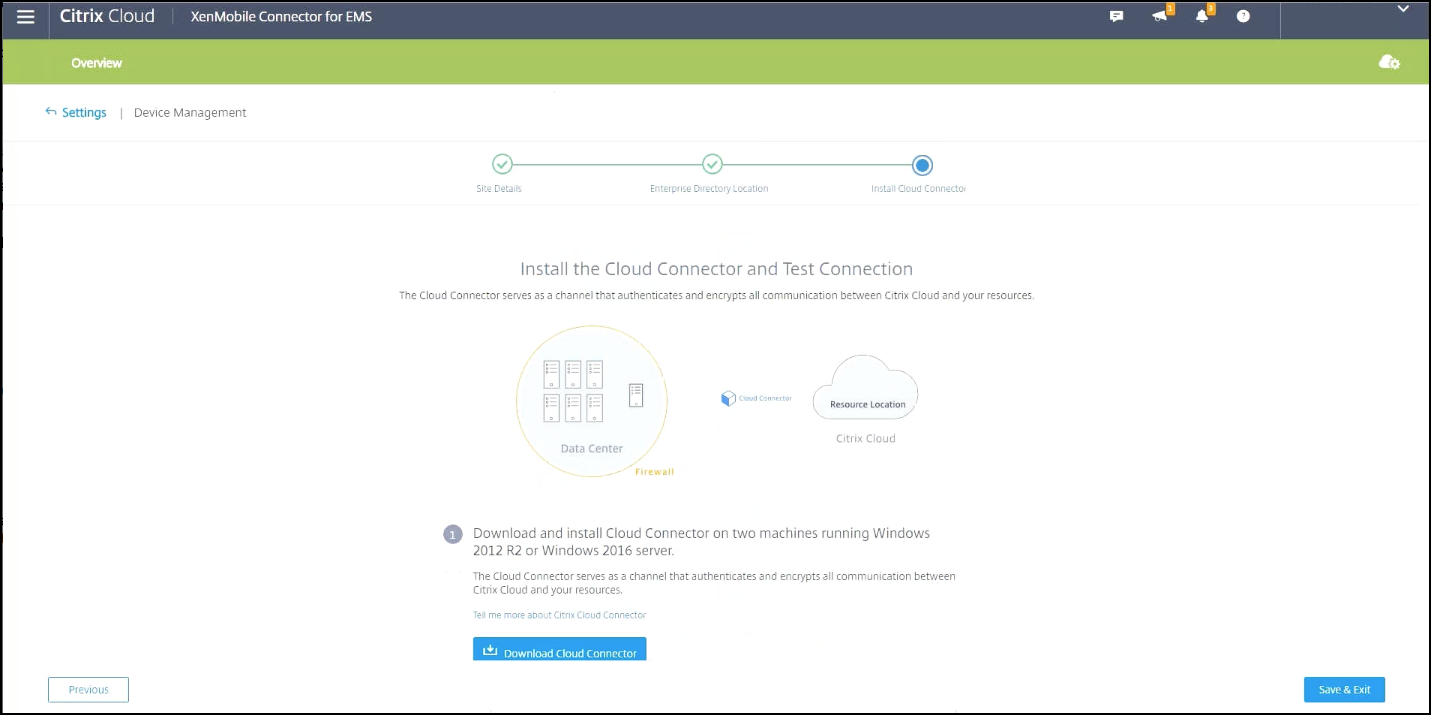The height and width of the screenshot is (715, 1431).
Task: Go to the Site Details step
Action: click(502, 165)
